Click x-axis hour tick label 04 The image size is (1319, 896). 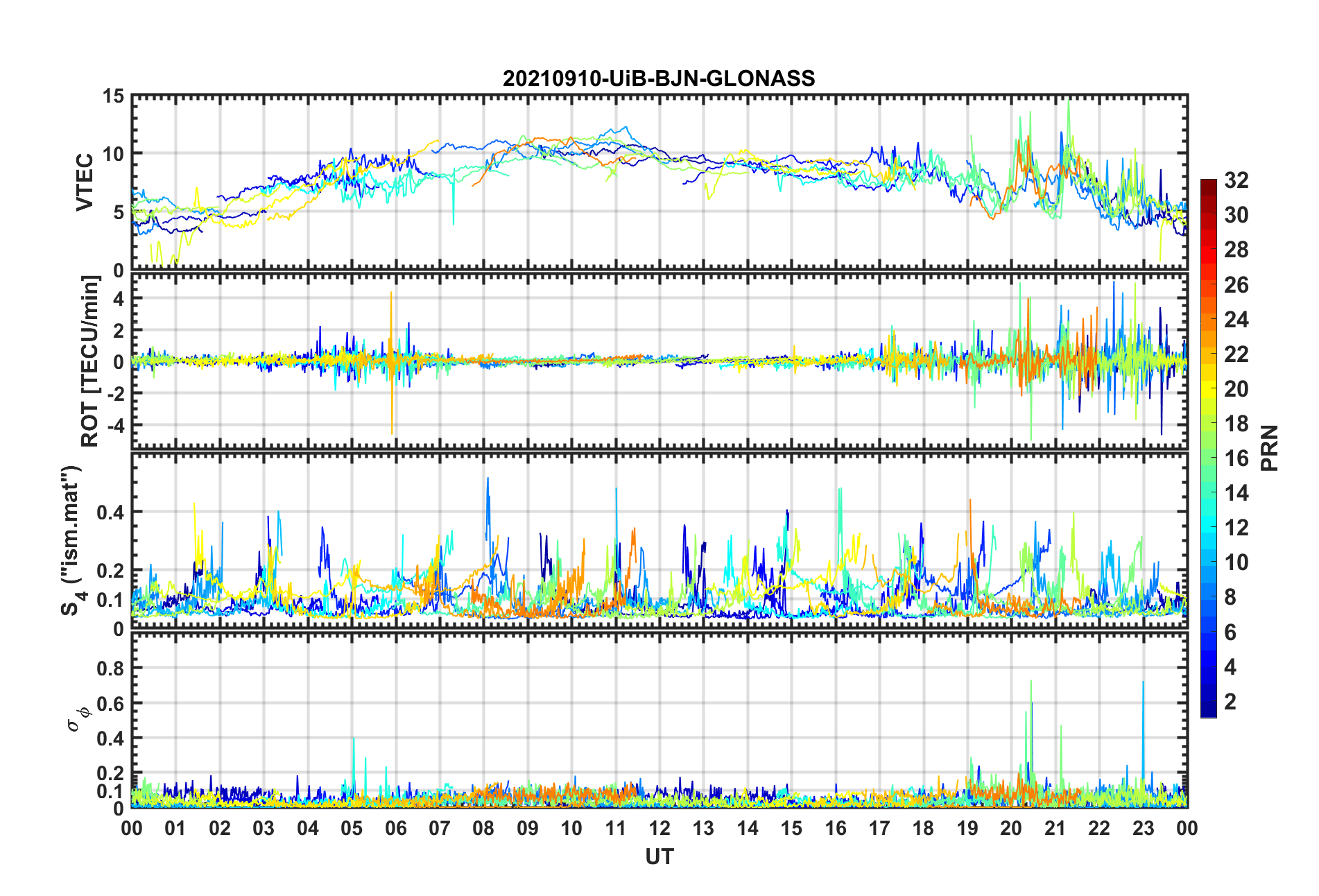tap(308, 828)
